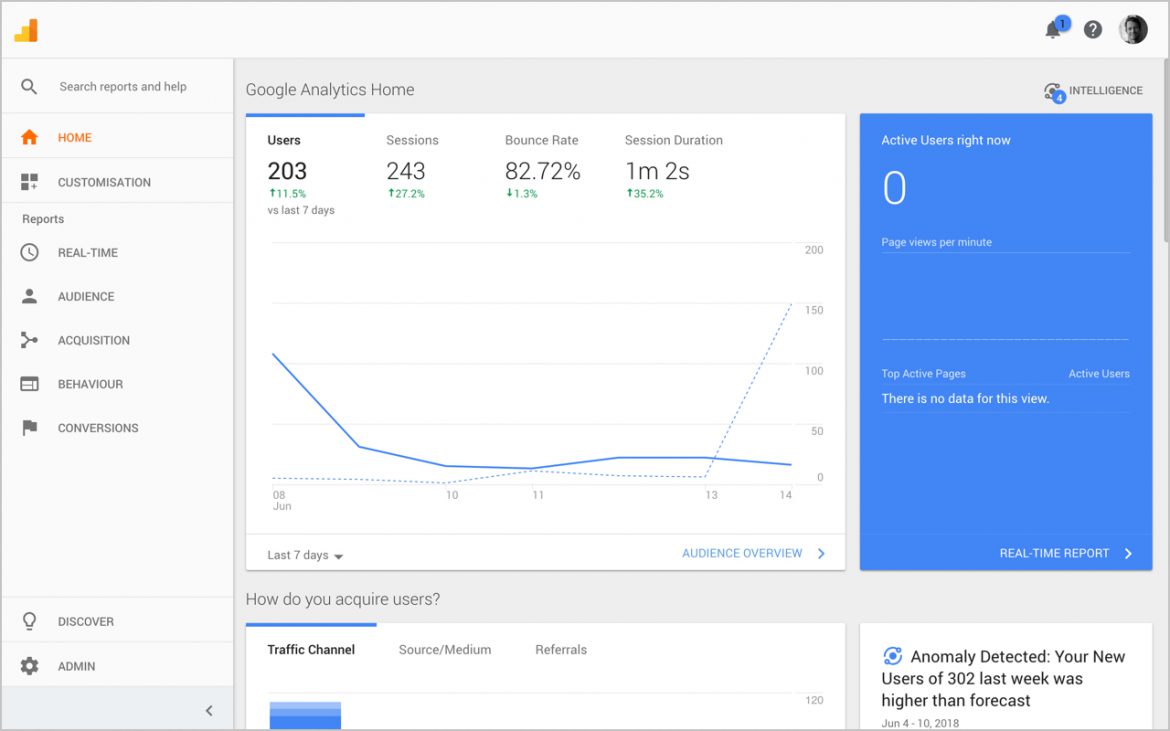Focus the Search reports and help field
Image resolution: width=1170 pixels, height=731 pixels.
(x=123, y=87)
